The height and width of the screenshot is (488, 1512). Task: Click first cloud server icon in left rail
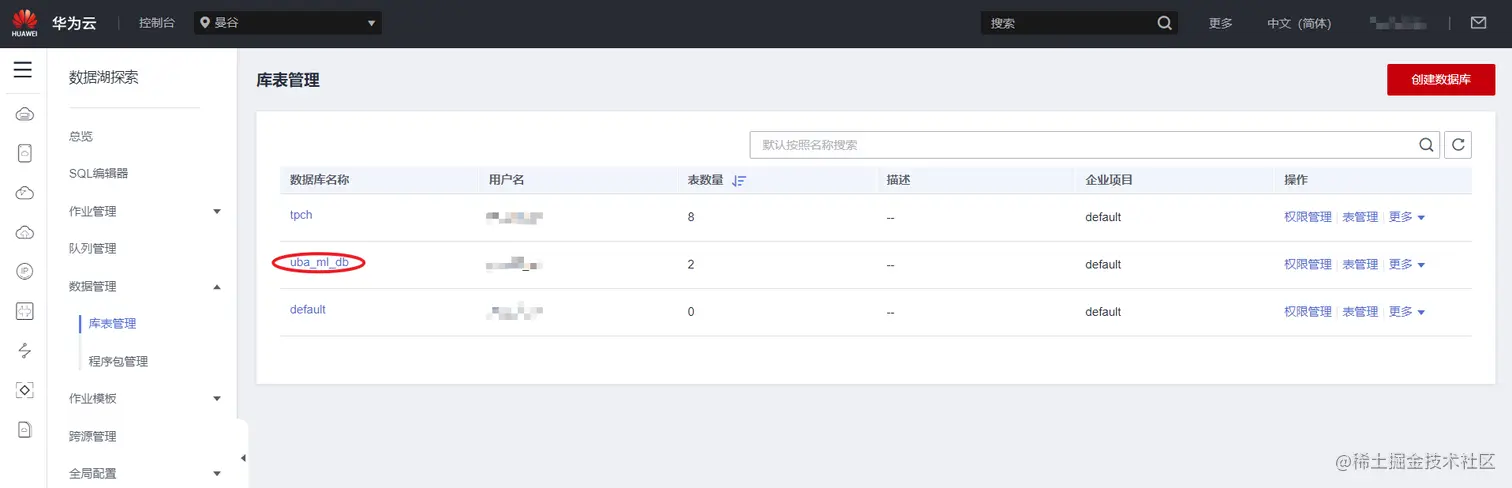[x=25, y=115]
